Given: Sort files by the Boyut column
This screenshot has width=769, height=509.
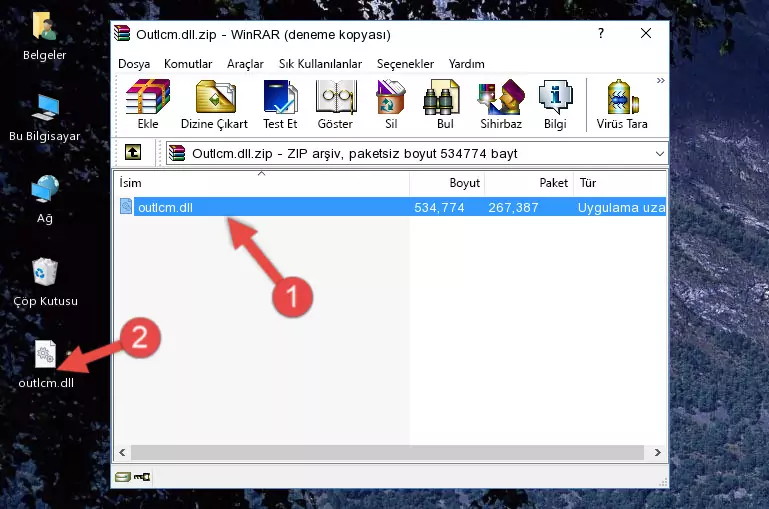Looking at the screenshot, I should coord(447,183).
